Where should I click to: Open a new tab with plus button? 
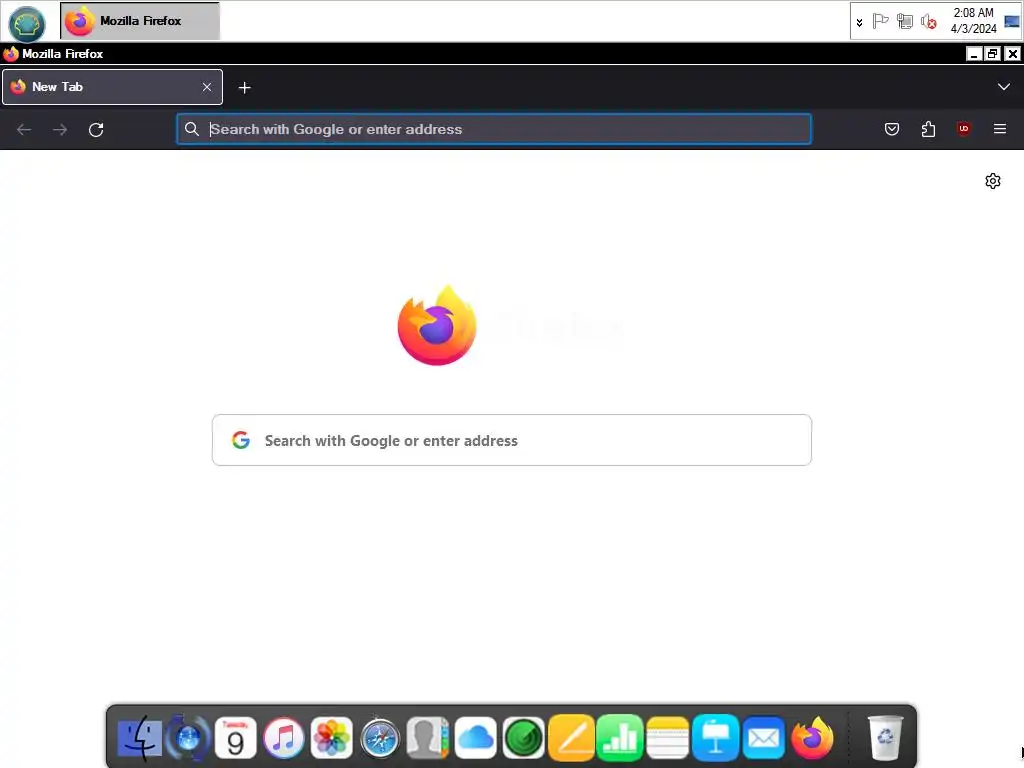(x=244, y=88)
